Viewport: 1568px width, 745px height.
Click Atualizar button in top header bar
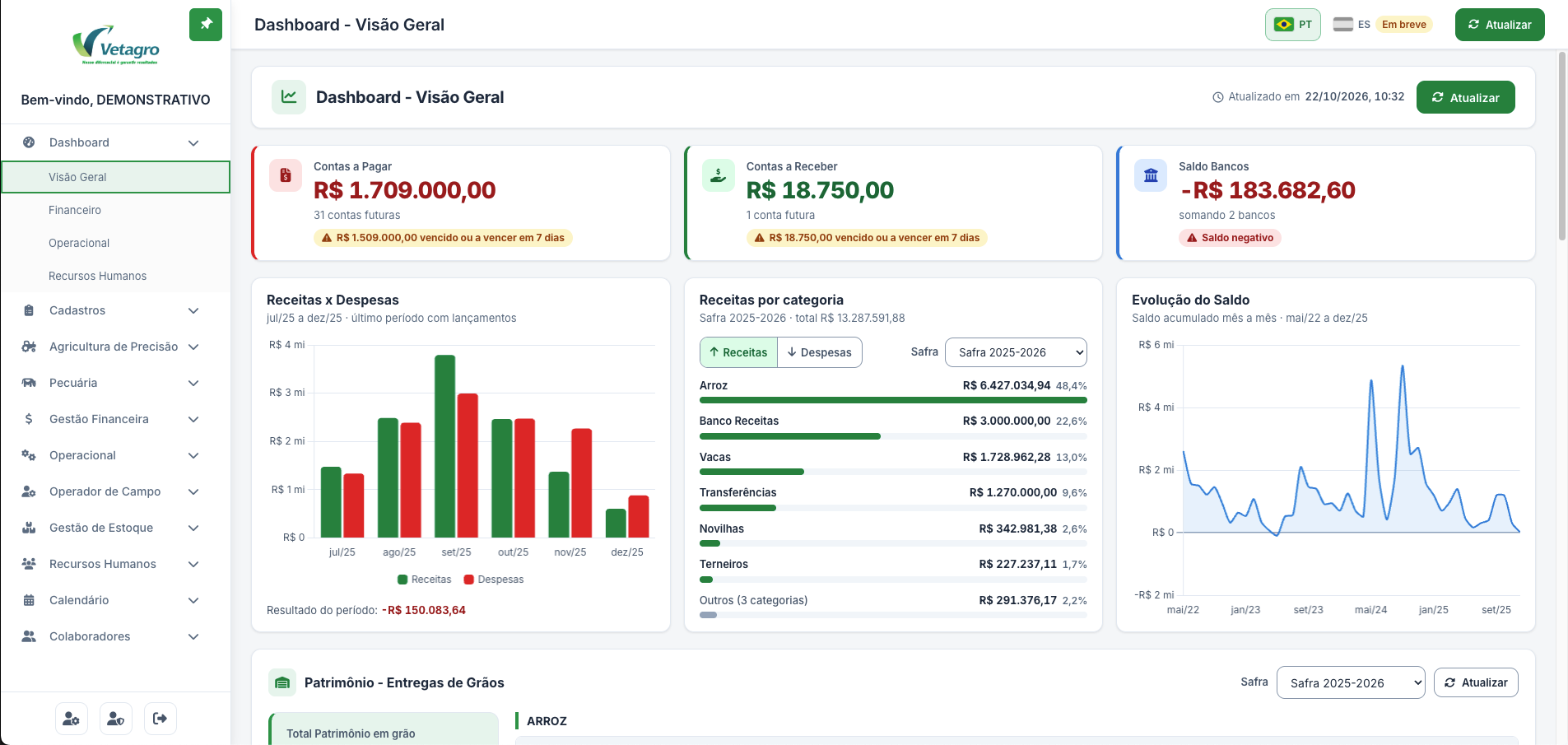[1500, 25]
